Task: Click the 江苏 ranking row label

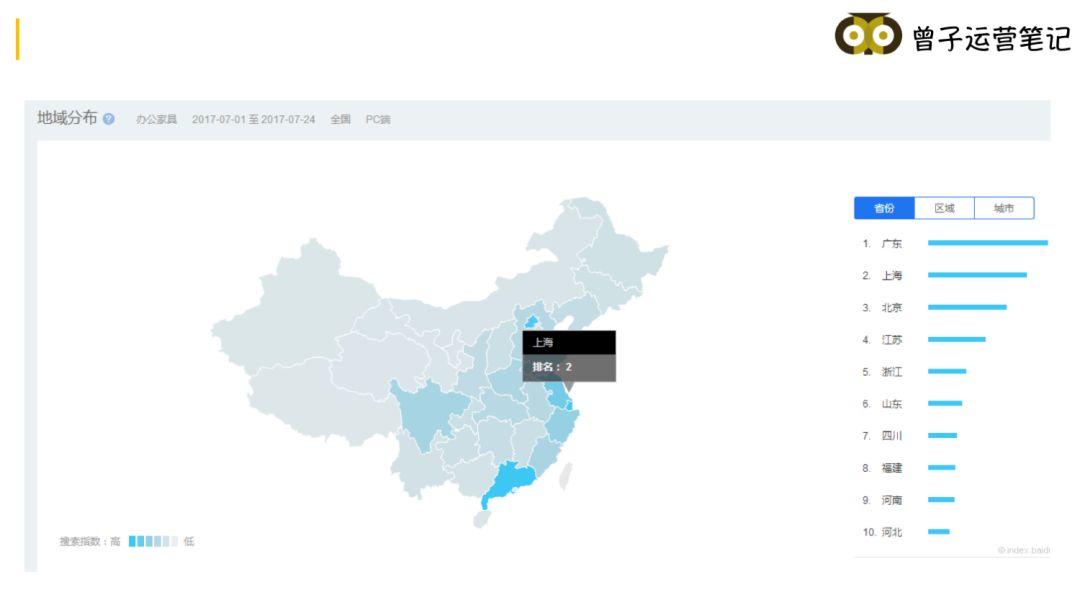Action: tap(891, 339)
